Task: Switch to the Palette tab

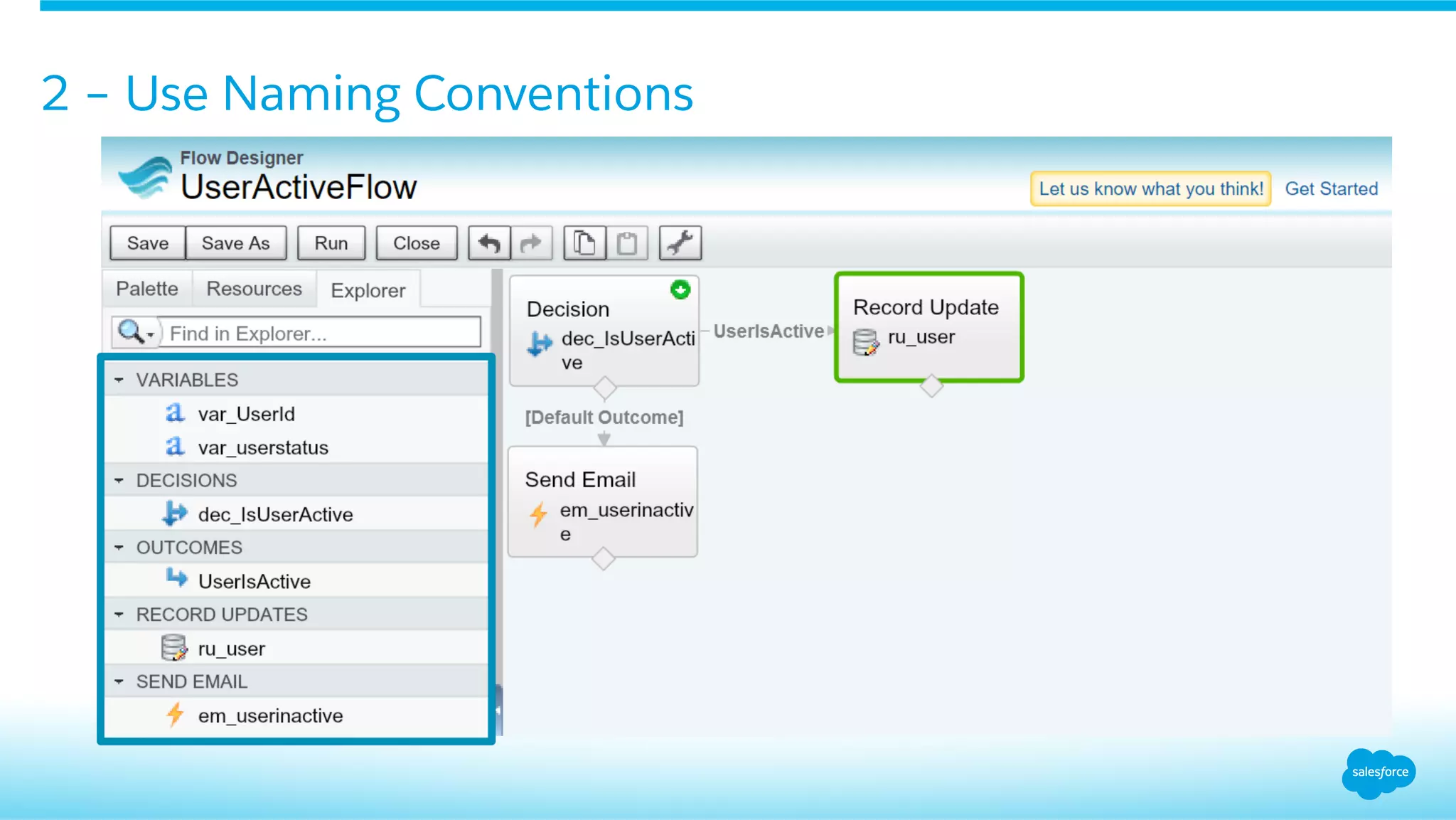Action: (147, 289)
